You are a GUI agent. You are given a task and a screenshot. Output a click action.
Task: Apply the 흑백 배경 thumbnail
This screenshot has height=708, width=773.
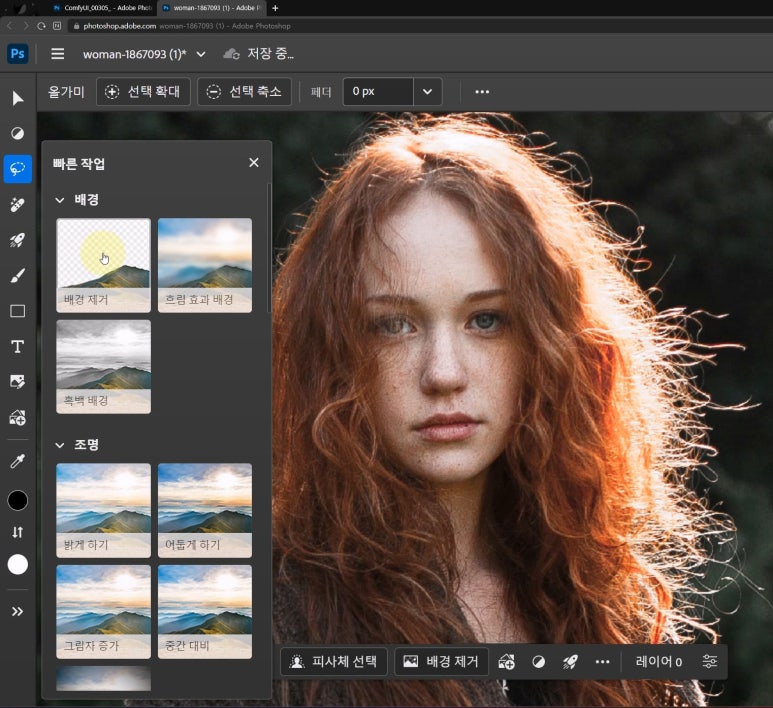point(104,367)
